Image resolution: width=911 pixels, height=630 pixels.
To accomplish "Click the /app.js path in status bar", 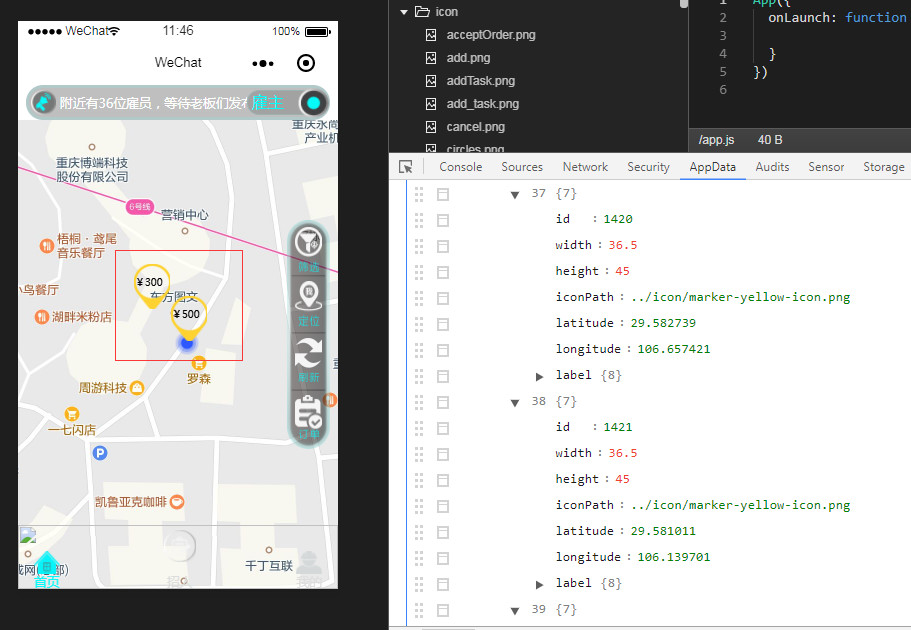I will (716, 140).
